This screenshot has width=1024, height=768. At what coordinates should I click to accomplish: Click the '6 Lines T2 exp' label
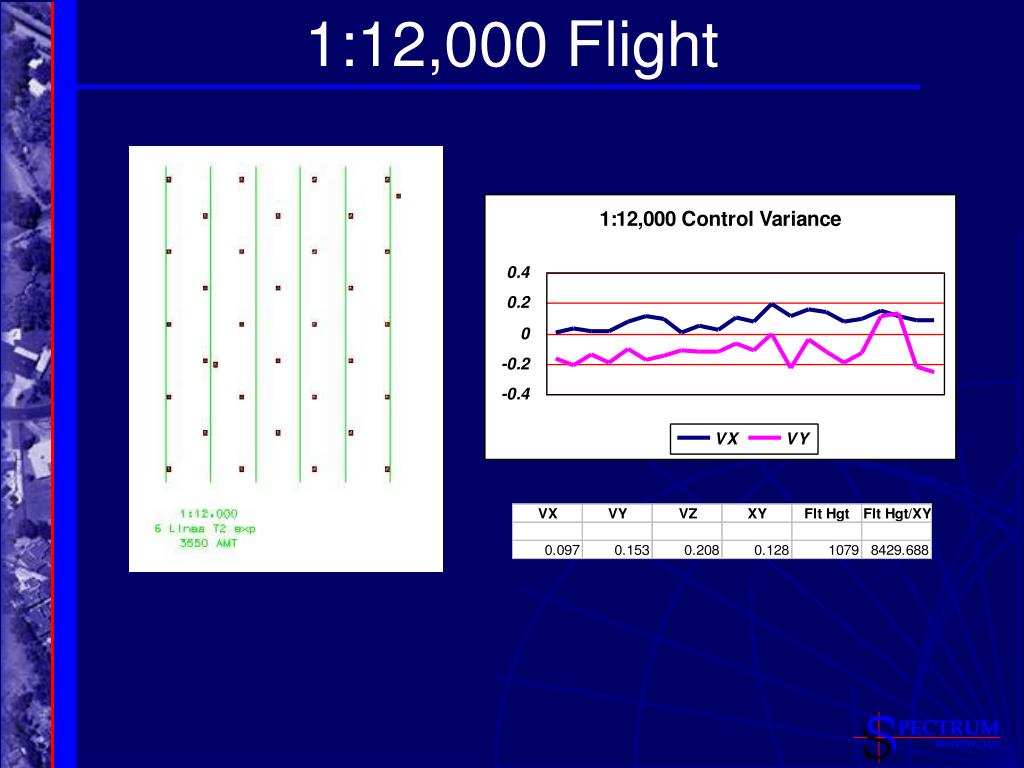205,528
